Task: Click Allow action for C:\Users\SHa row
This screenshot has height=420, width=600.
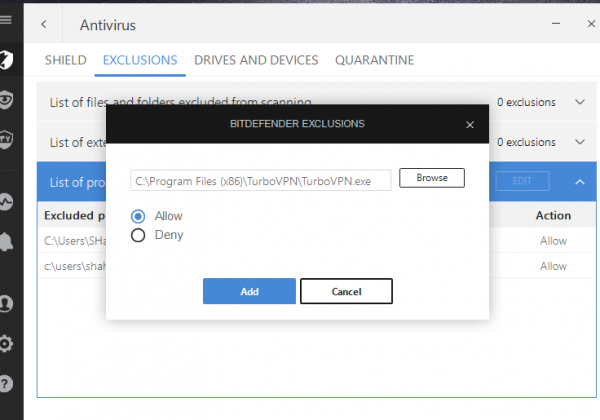Action: [x=553, y=241]
